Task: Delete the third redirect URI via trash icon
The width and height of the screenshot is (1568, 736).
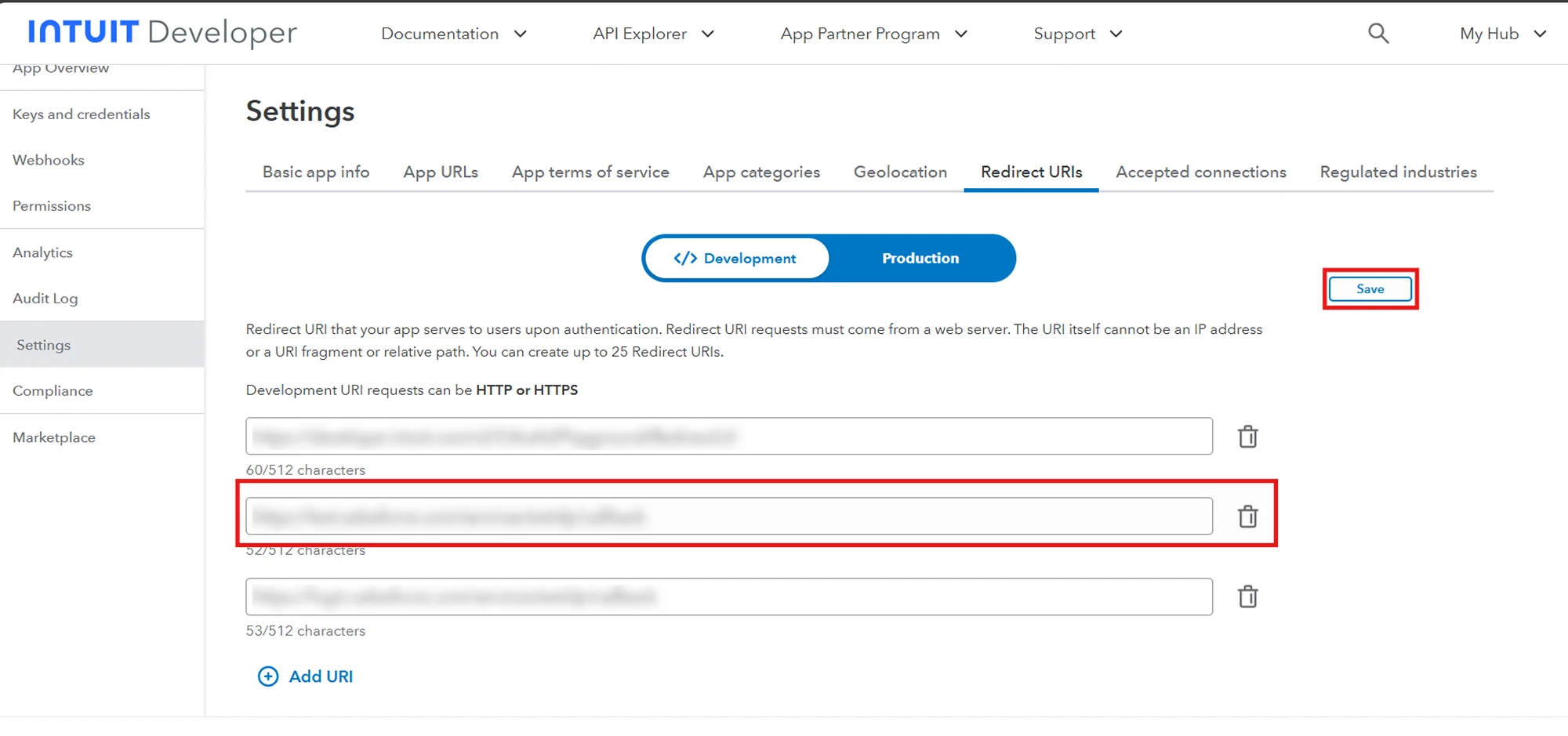Action: click(1248, 596)
